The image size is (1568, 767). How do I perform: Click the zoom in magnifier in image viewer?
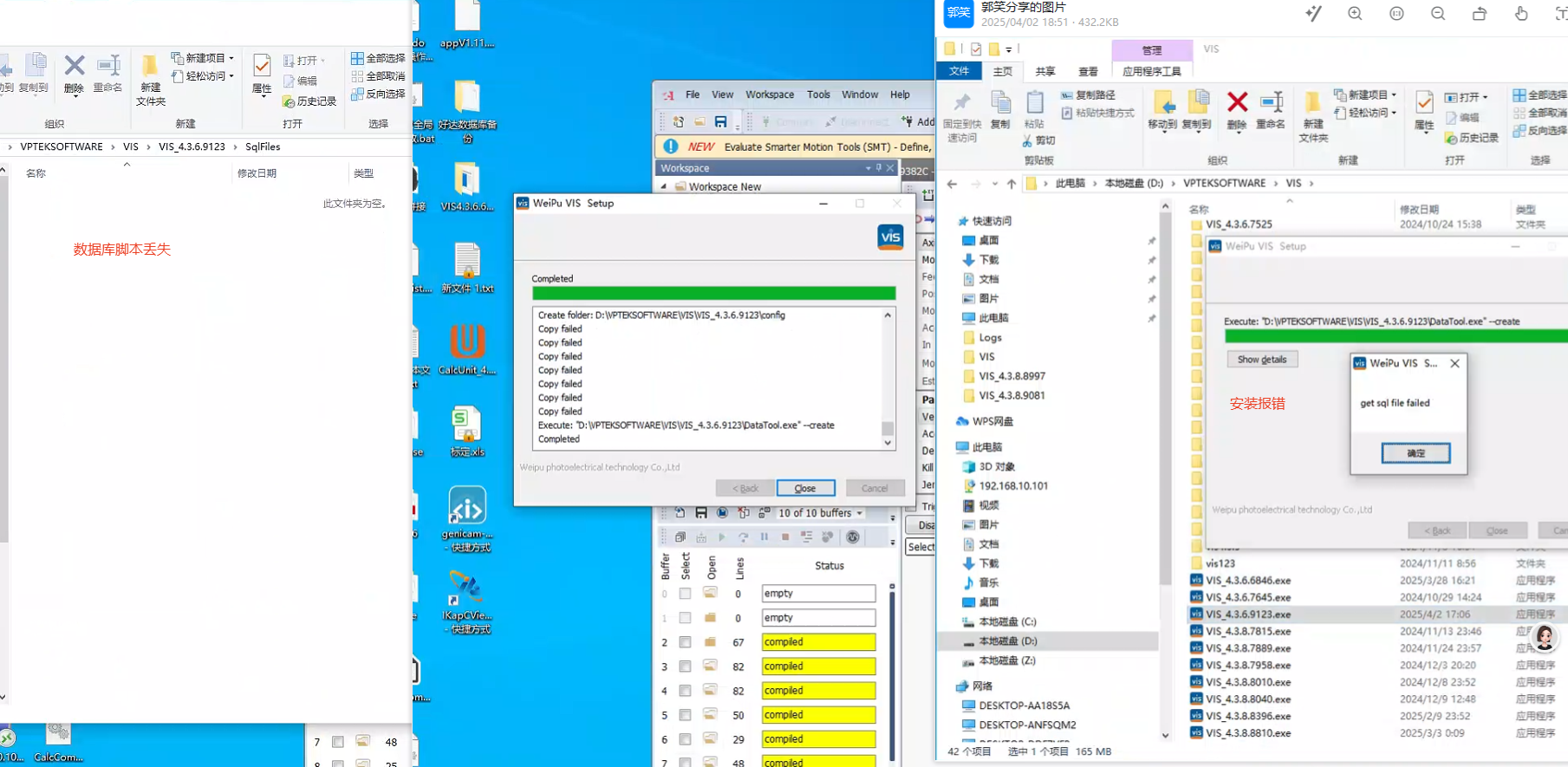[1355, 14]
